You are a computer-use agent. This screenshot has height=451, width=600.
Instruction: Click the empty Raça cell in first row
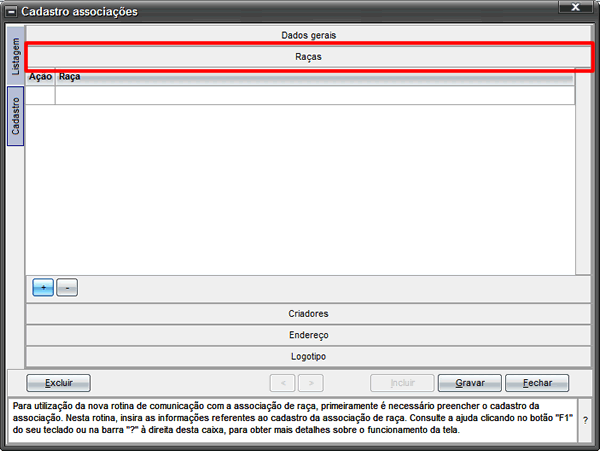coord(315,95)
